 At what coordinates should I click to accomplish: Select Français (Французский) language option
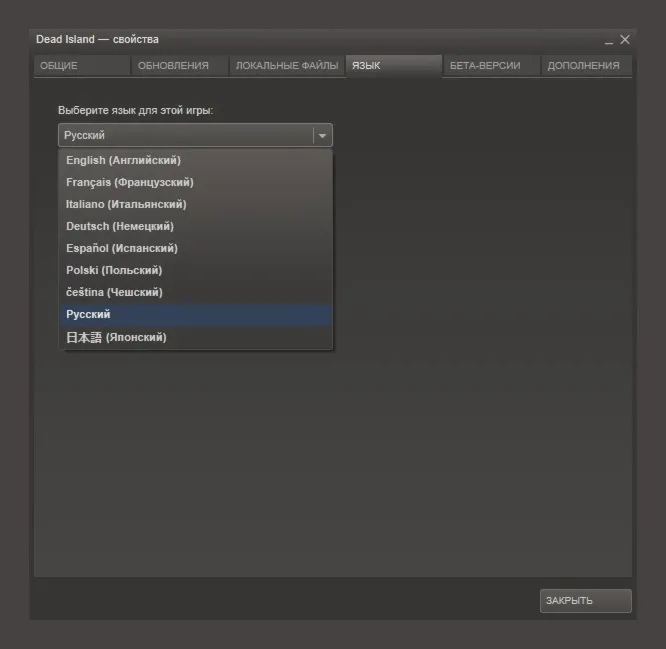195,183
